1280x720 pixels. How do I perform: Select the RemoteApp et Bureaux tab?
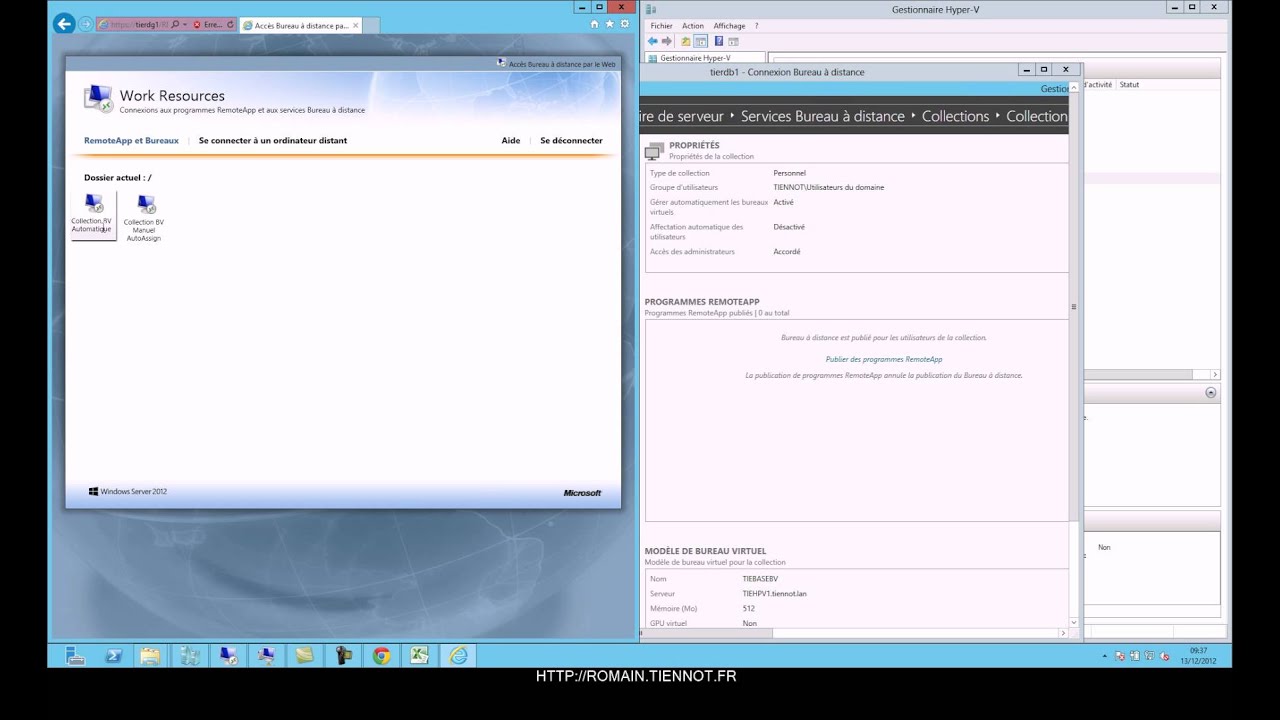coord(131,141)
